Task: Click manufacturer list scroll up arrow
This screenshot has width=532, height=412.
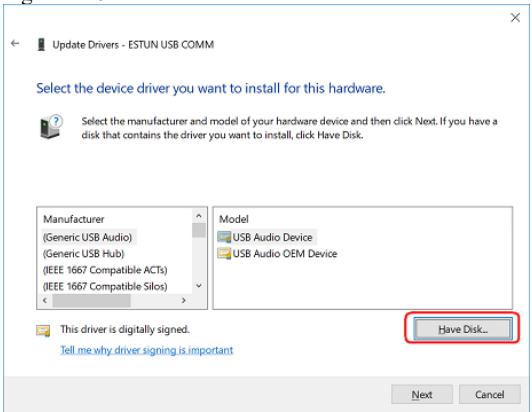Action: tap(199, 216)
